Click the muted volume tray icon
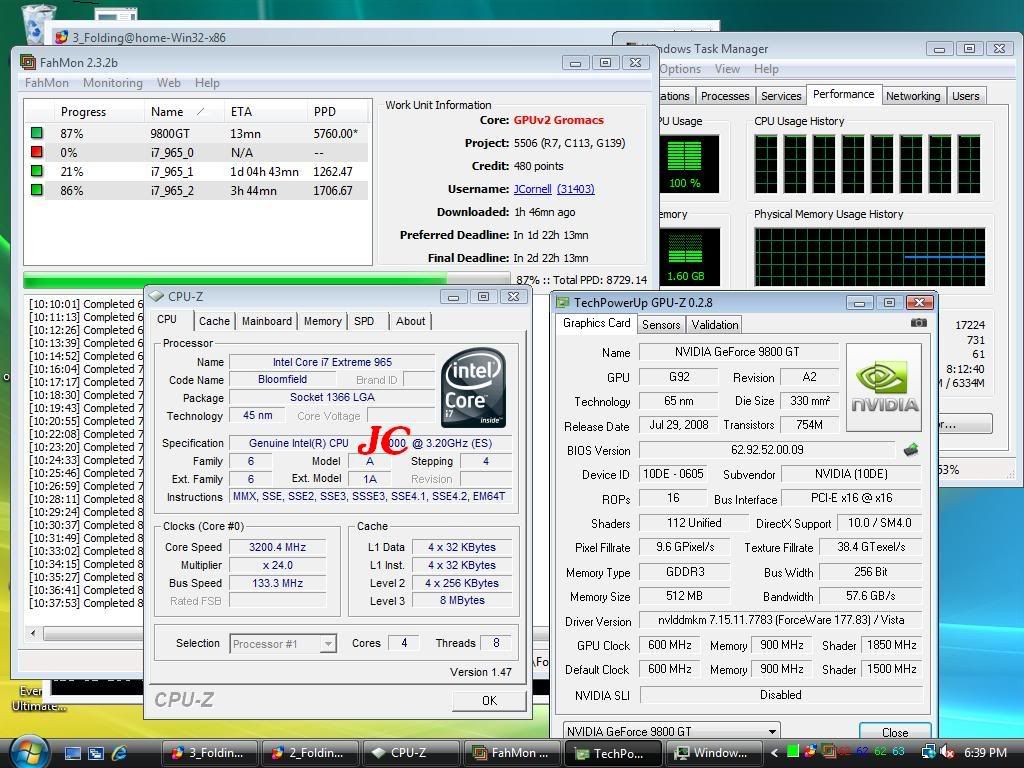The image size is (1024, 768). 946,752
